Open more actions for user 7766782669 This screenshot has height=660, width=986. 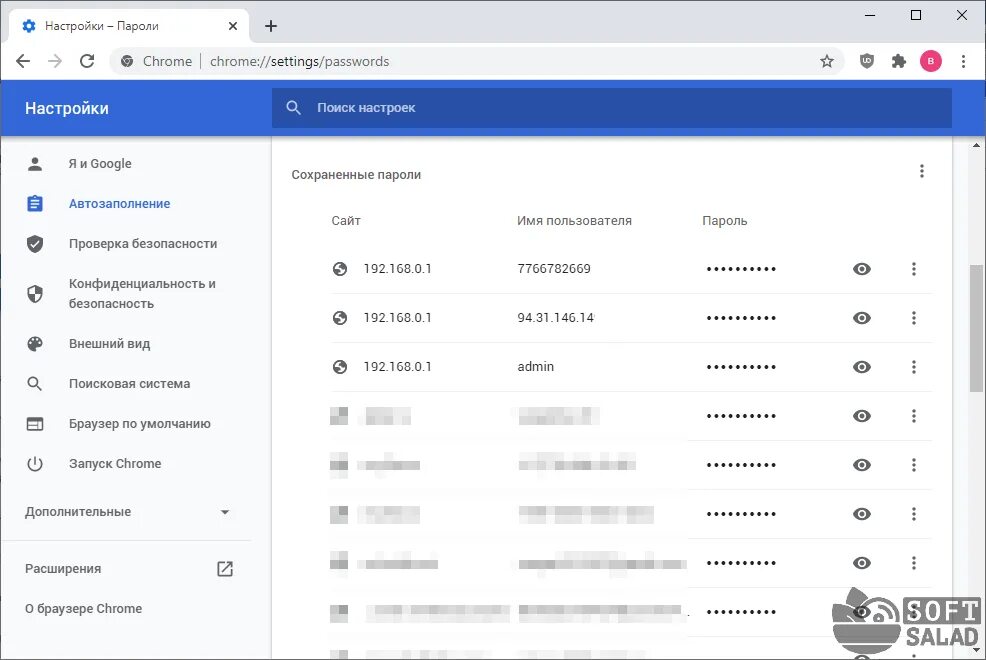[914, 269]
